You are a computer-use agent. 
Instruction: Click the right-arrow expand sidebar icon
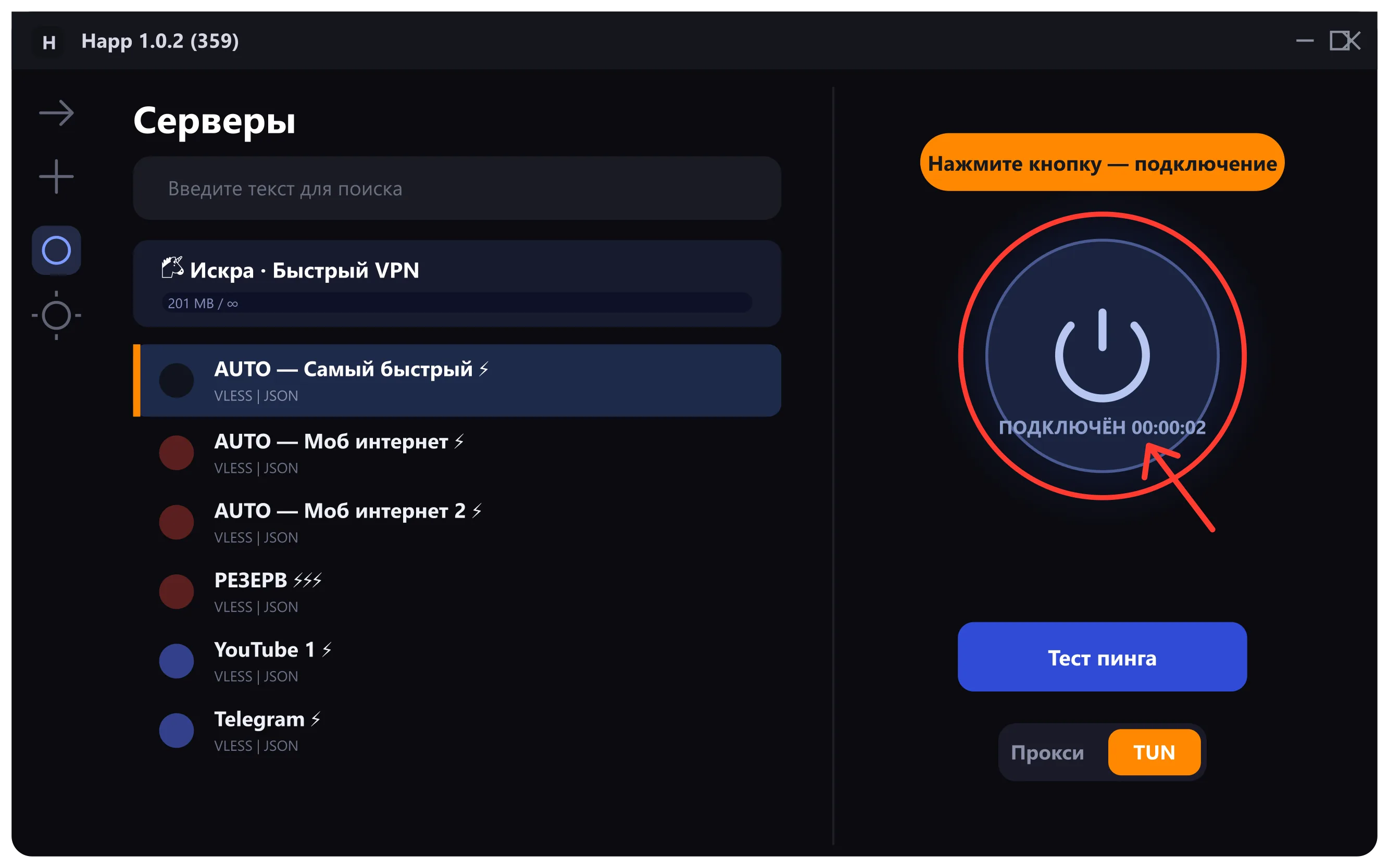coord(56,112)
